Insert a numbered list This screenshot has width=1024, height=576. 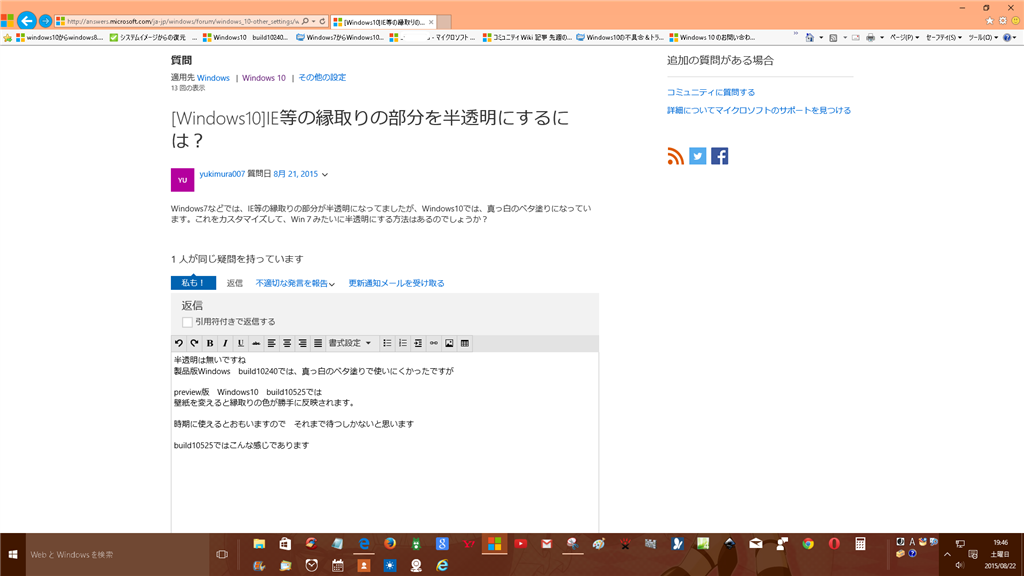pos(403,344)
